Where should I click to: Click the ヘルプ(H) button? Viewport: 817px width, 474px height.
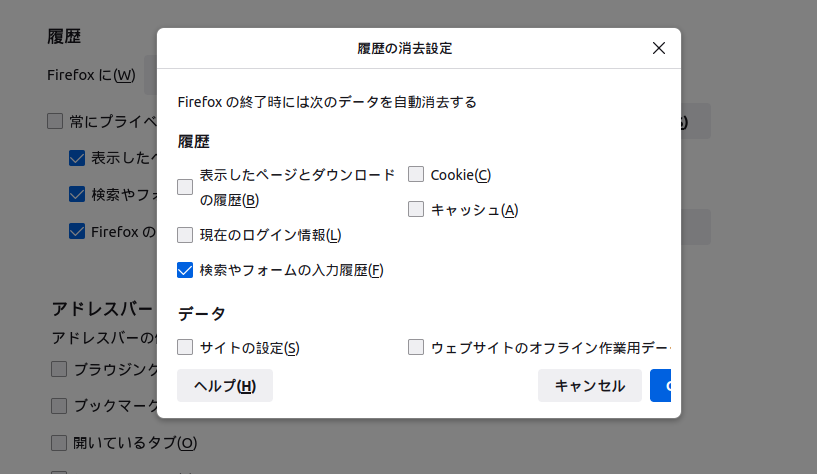(x=224, y=386)
